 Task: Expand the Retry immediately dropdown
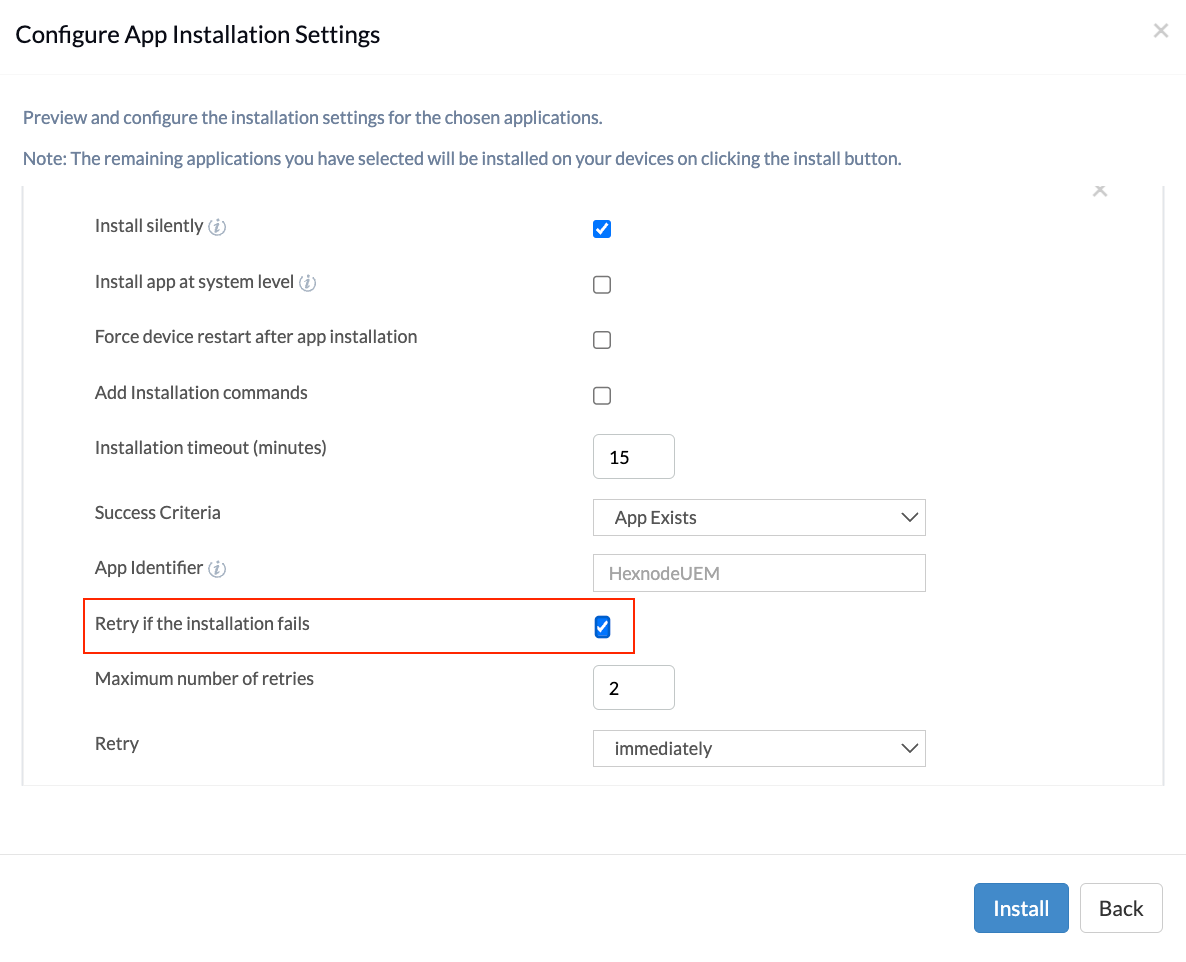759,749
